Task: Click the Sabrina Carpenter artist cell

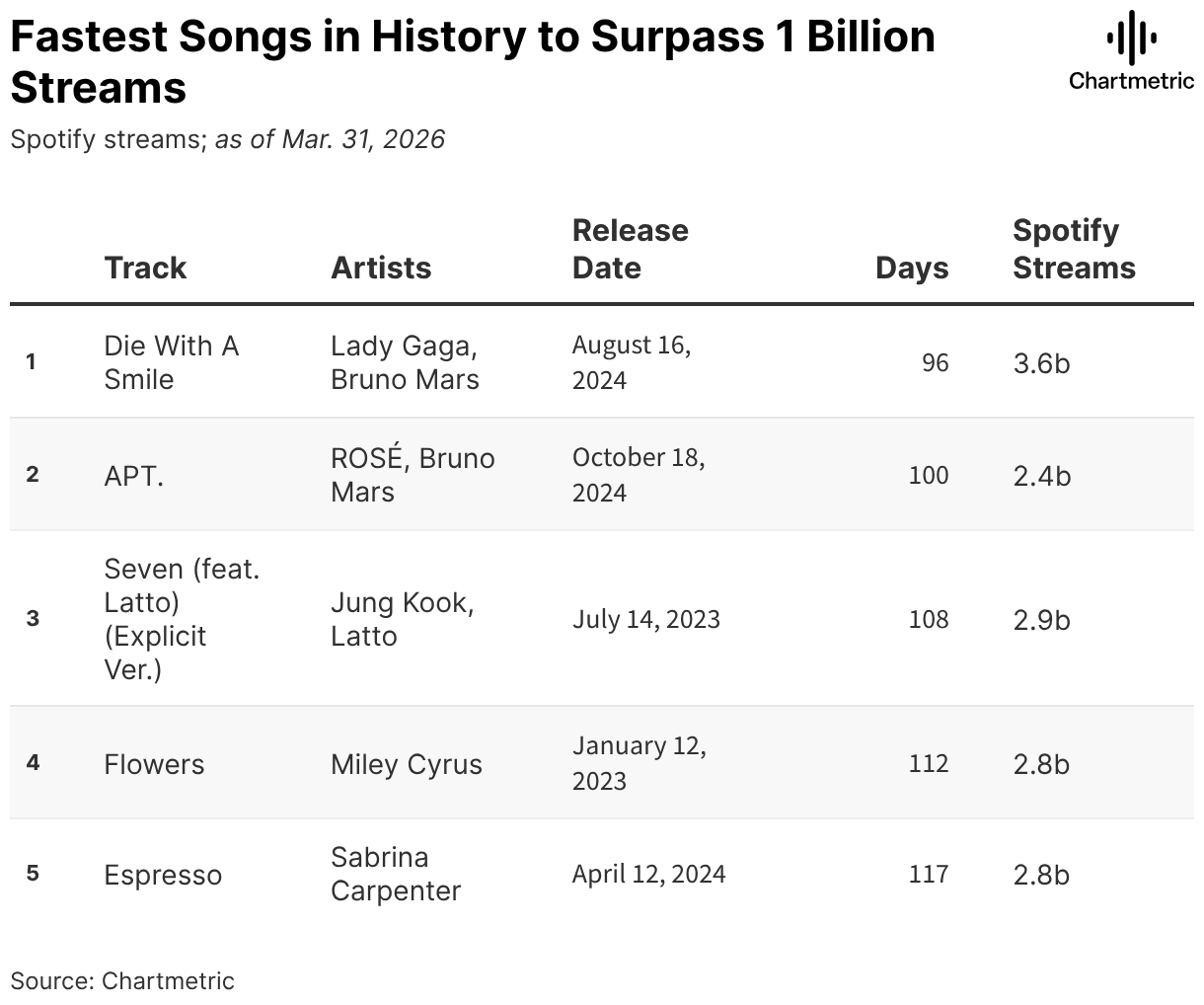Action: pyautogui.click(x=396, y=874)
